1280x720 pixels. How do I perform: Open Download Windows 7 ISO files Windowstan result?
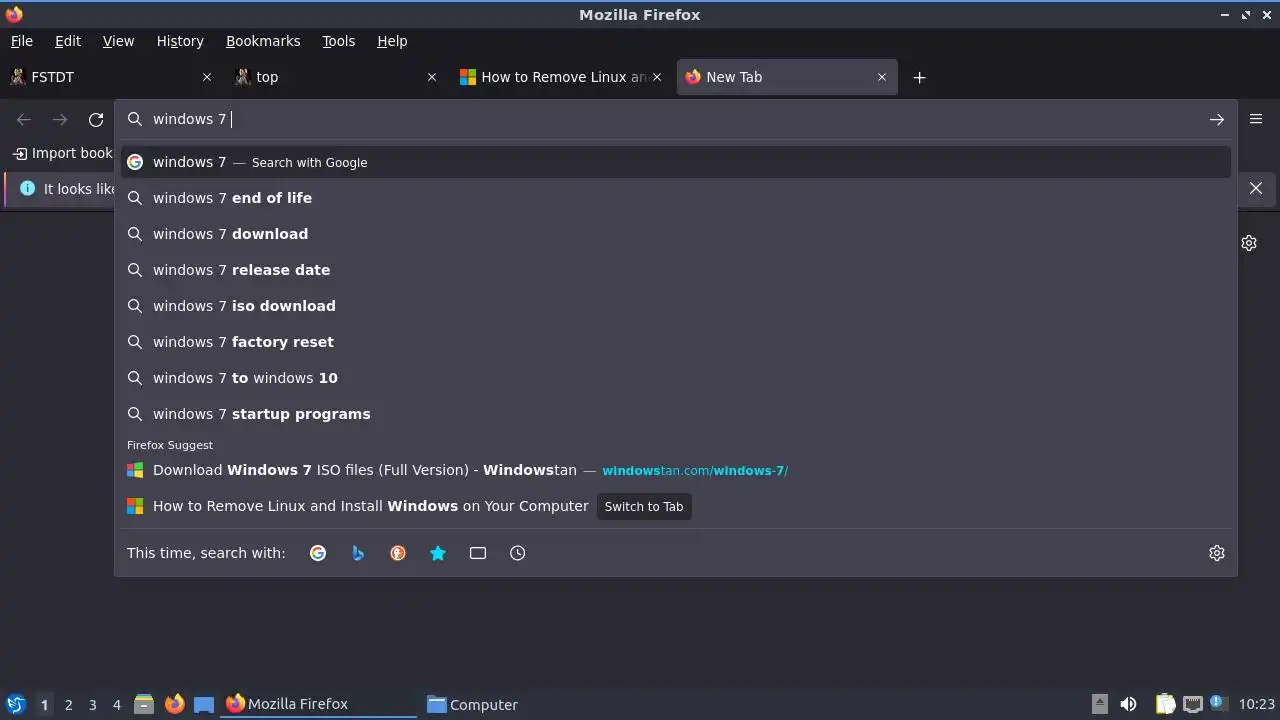pyautogui.click(x=676, y=470)
